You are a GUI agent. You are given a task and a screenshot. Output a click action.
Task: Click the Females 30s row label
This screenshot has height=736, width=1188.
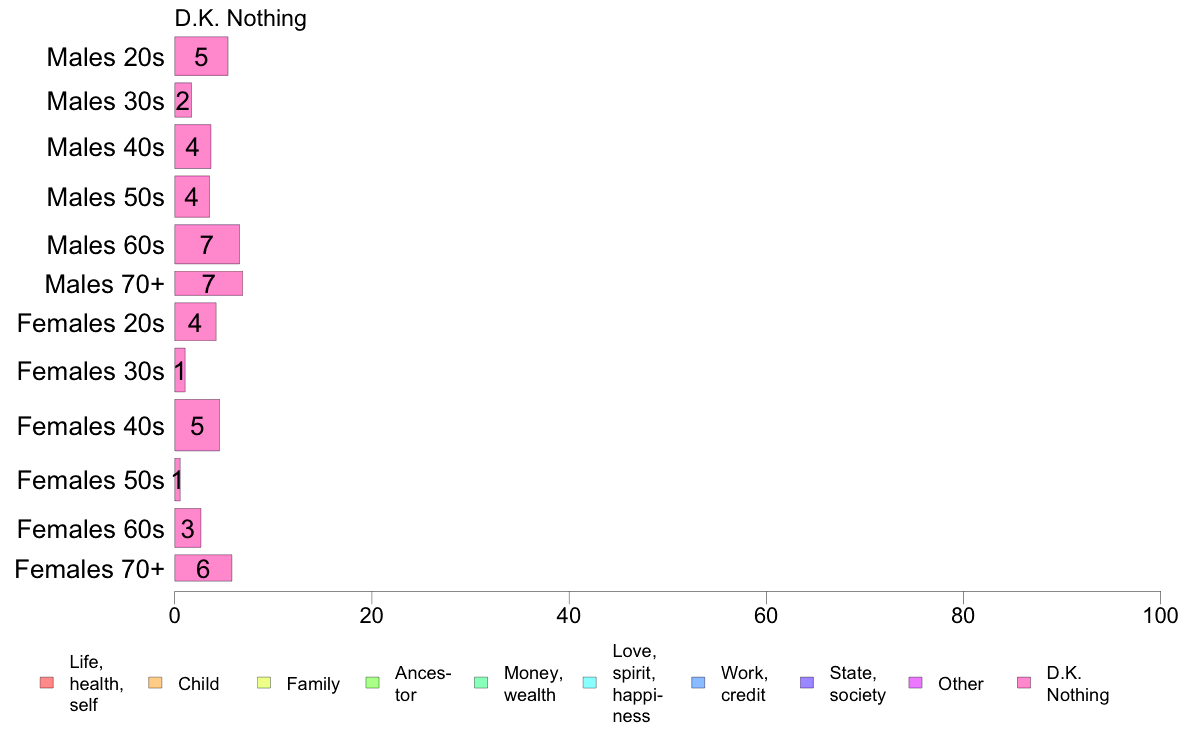coord(90,371)
